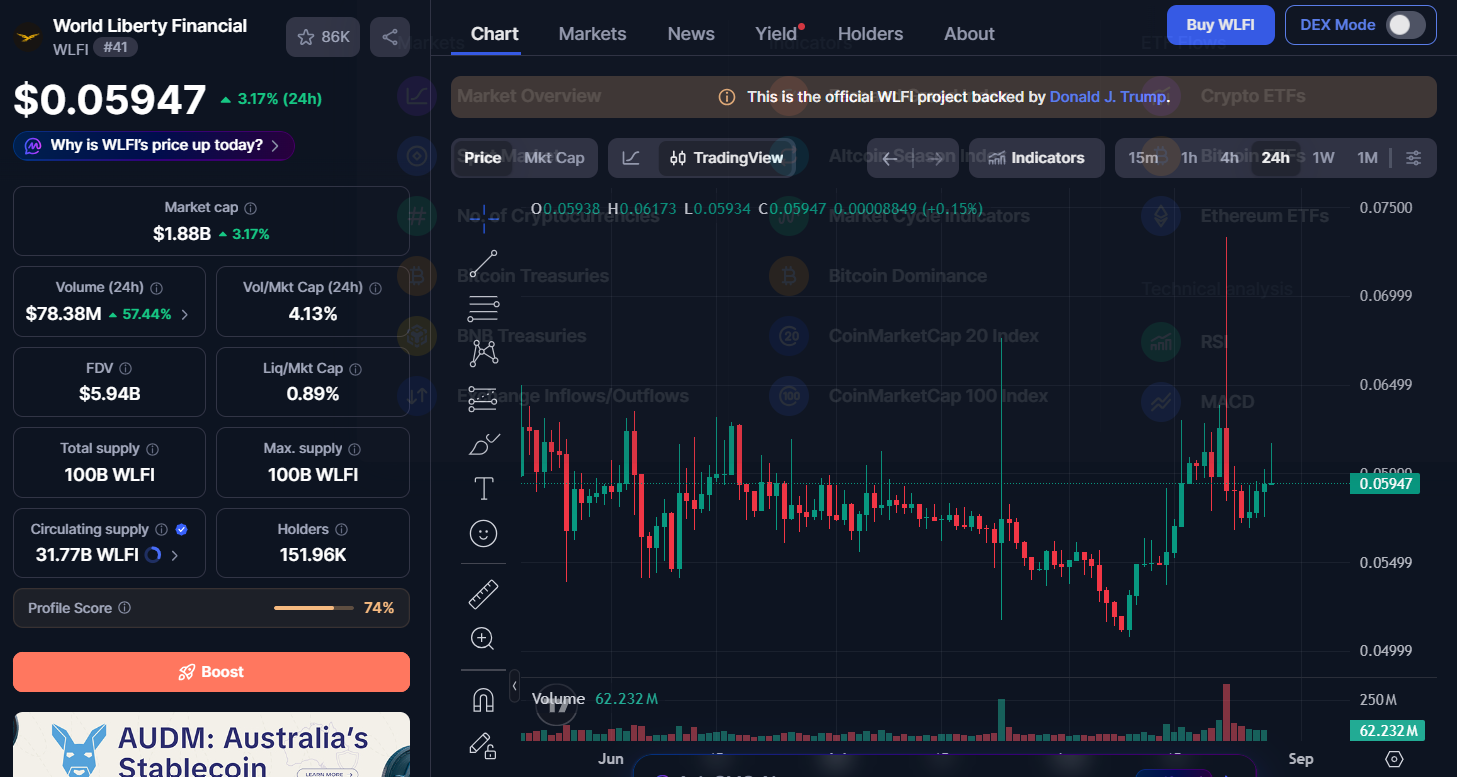Switch to TradingView chart mode

click(x=727, y=158)
